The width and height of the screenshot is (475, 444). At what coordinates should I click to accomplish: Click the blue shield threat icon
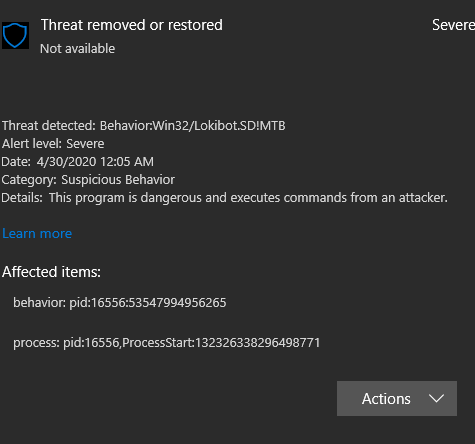(15, 35)
